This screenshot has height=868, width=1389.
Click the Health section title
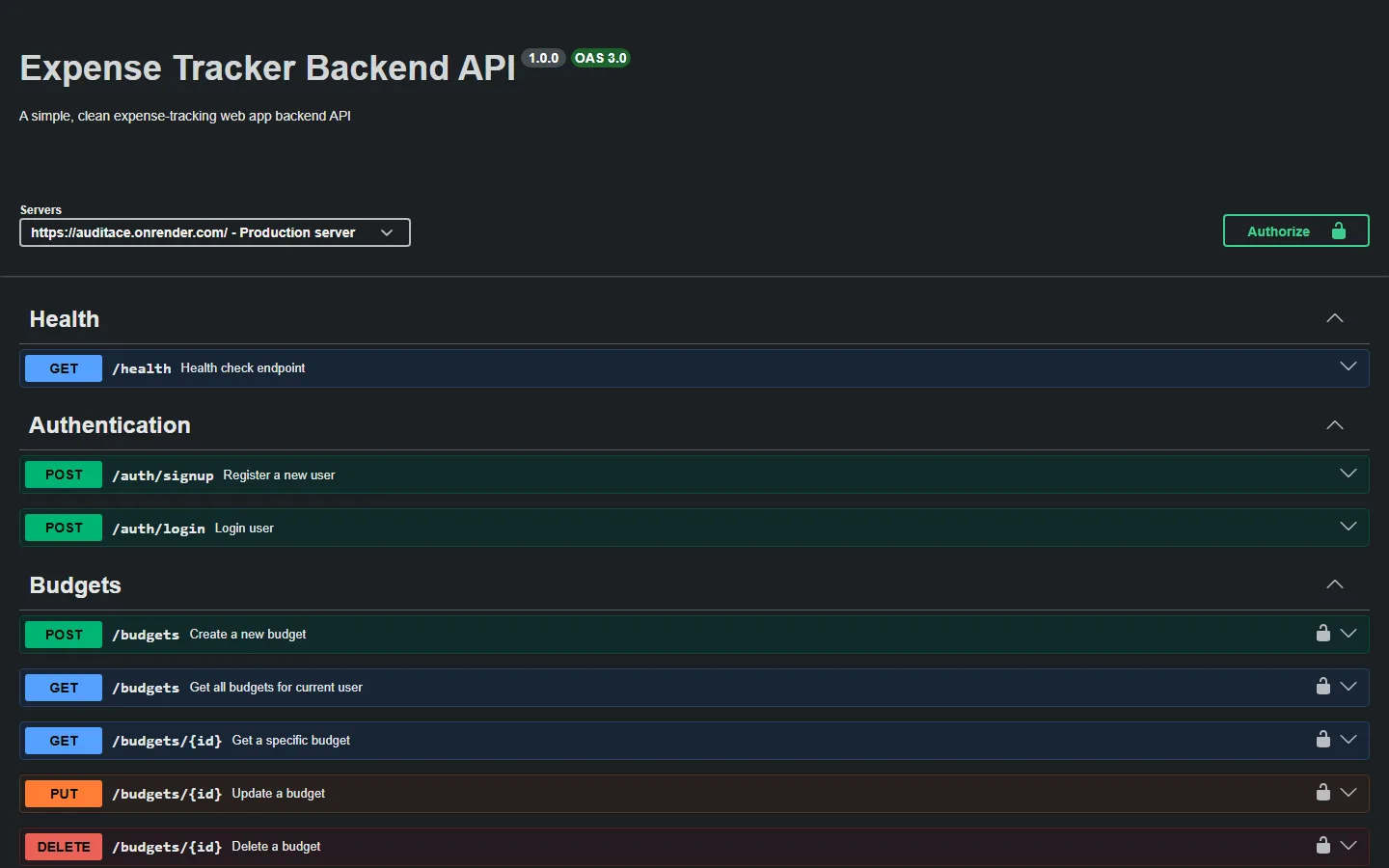(65, 319)
